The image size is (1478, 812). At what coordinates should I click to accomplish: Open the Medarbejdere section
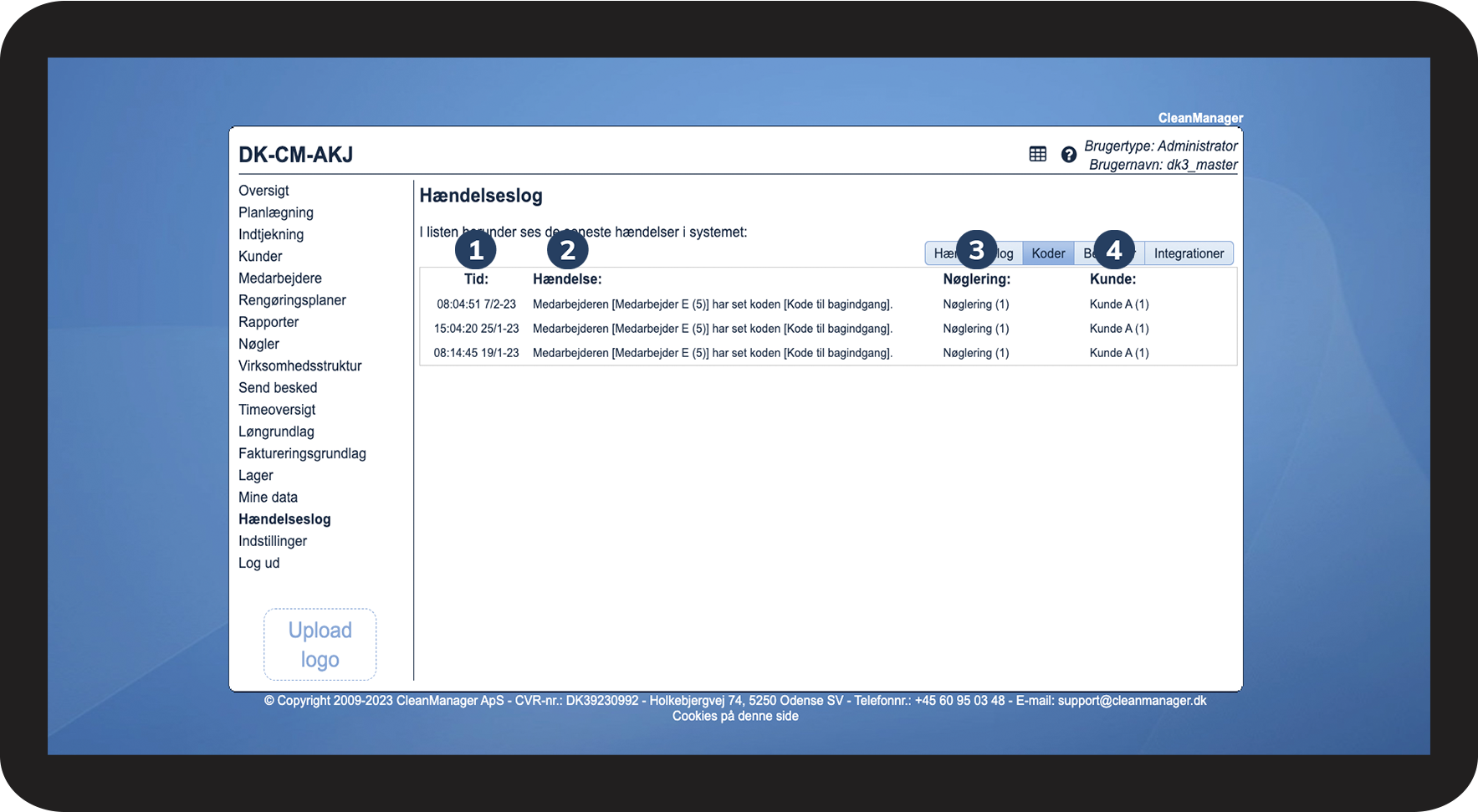coord(280,278)
